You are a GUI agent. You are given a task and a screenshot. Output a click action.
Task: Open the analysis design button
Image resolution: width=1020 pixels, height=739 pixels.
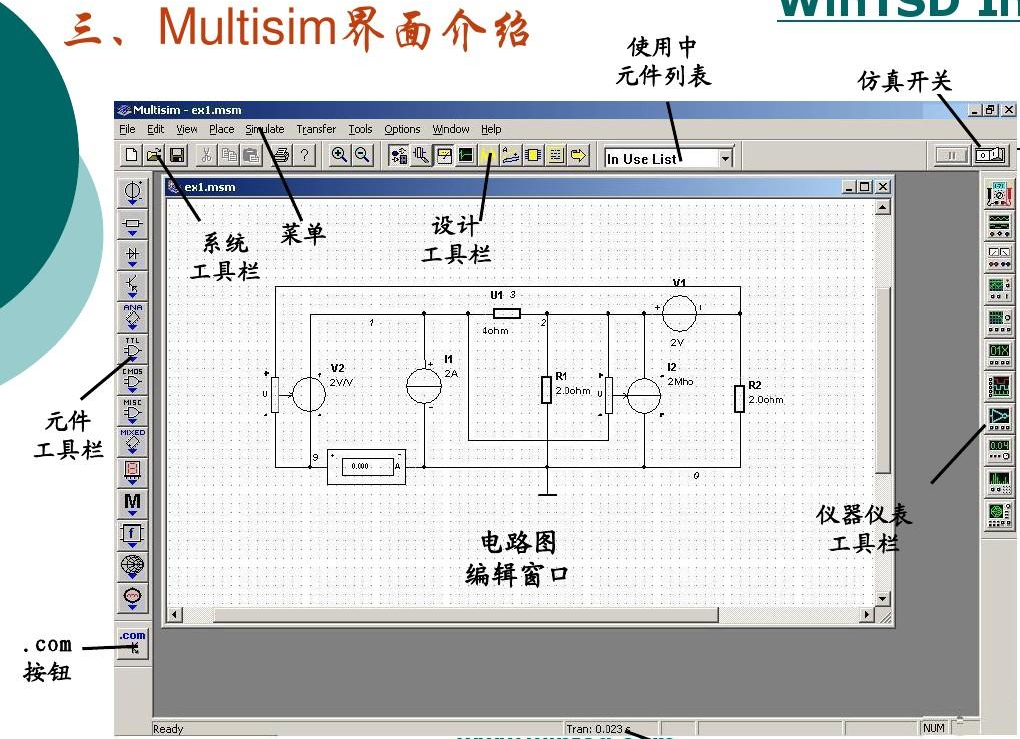489,155
